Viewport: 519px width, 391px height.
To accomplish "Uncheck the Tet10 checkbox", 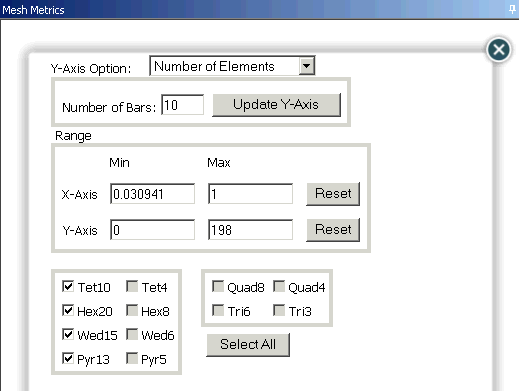I will 68,286.
